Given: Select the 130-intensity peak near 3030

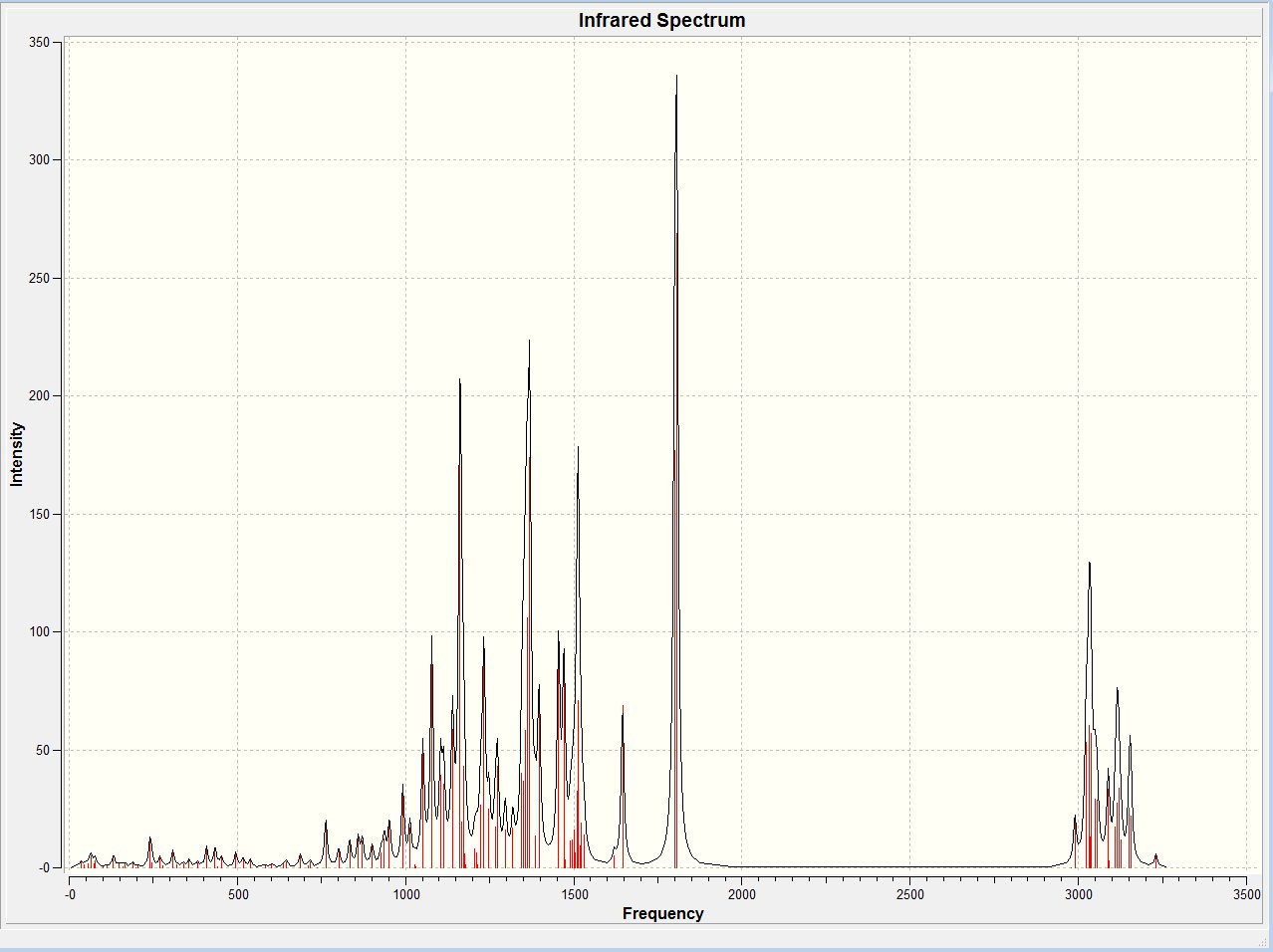Looking at the screenshot, I should pos(1090,564).
